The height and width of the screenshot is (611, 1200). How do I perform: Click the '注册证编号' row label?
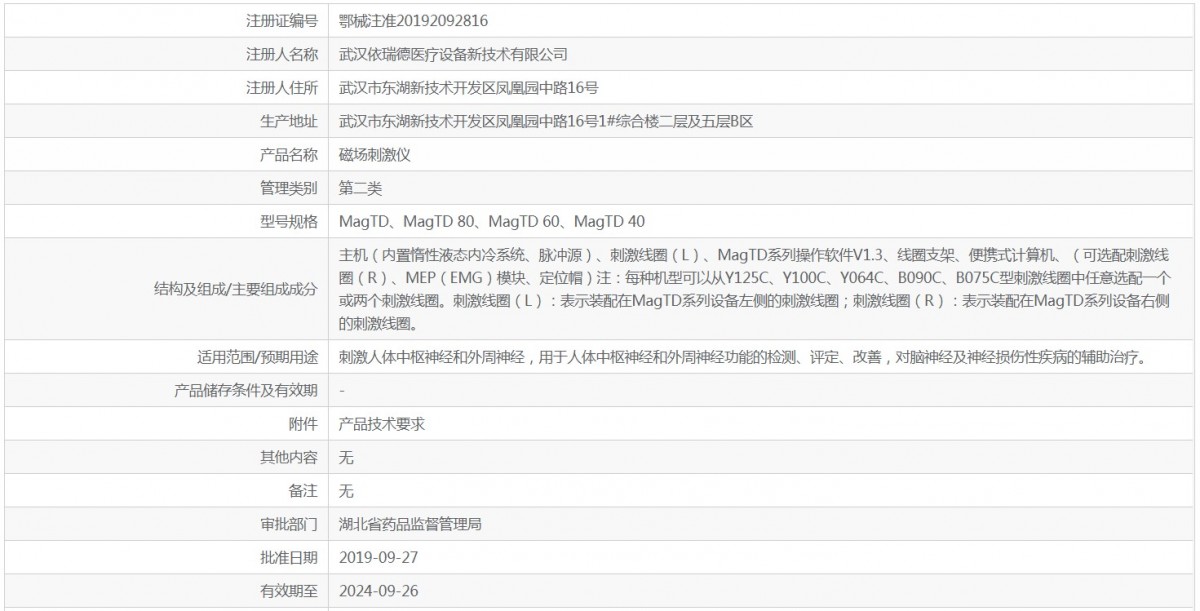click(x=282, y=20)
